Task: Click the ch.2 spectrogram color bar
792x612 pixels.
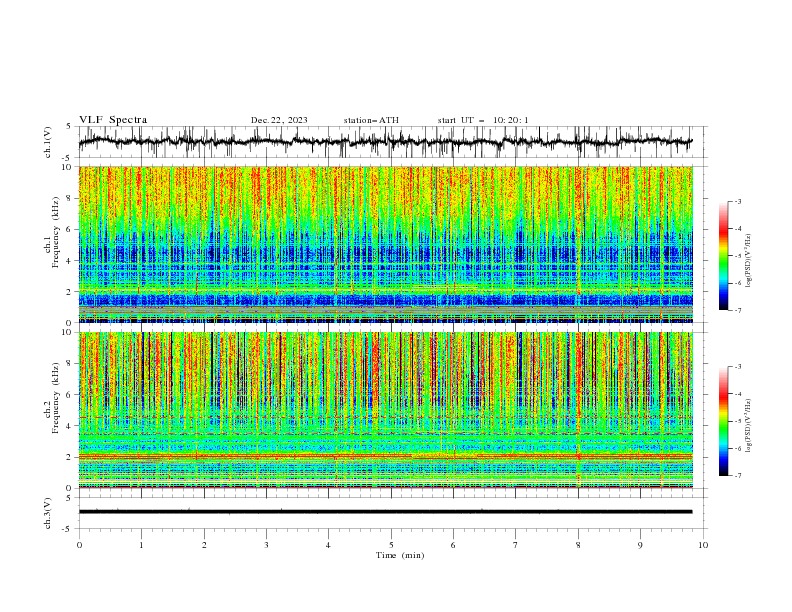Action: (x=723, y=421)
